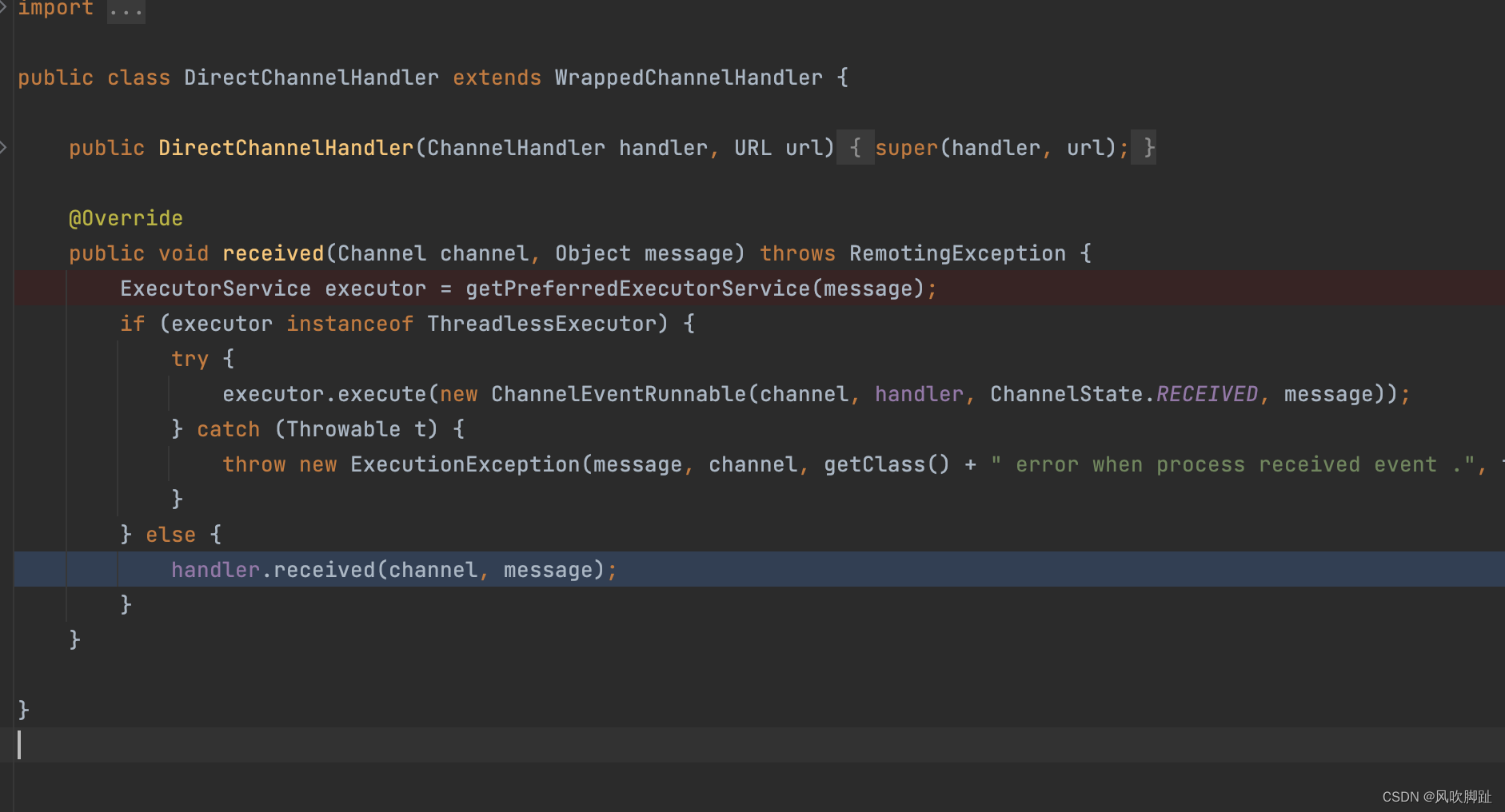Click the ExecutorService type name

pos(215,289)
